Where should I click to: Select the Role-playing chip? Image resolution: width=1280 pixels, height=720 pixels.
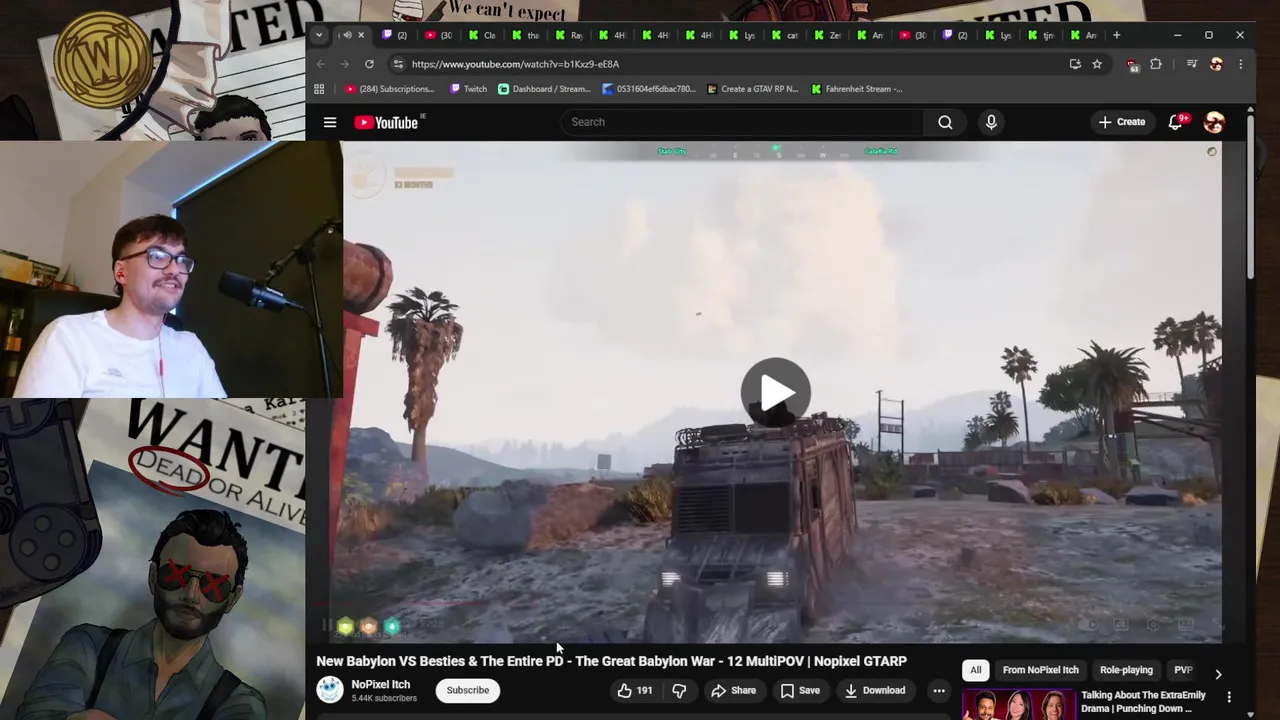click(1126, 670)
